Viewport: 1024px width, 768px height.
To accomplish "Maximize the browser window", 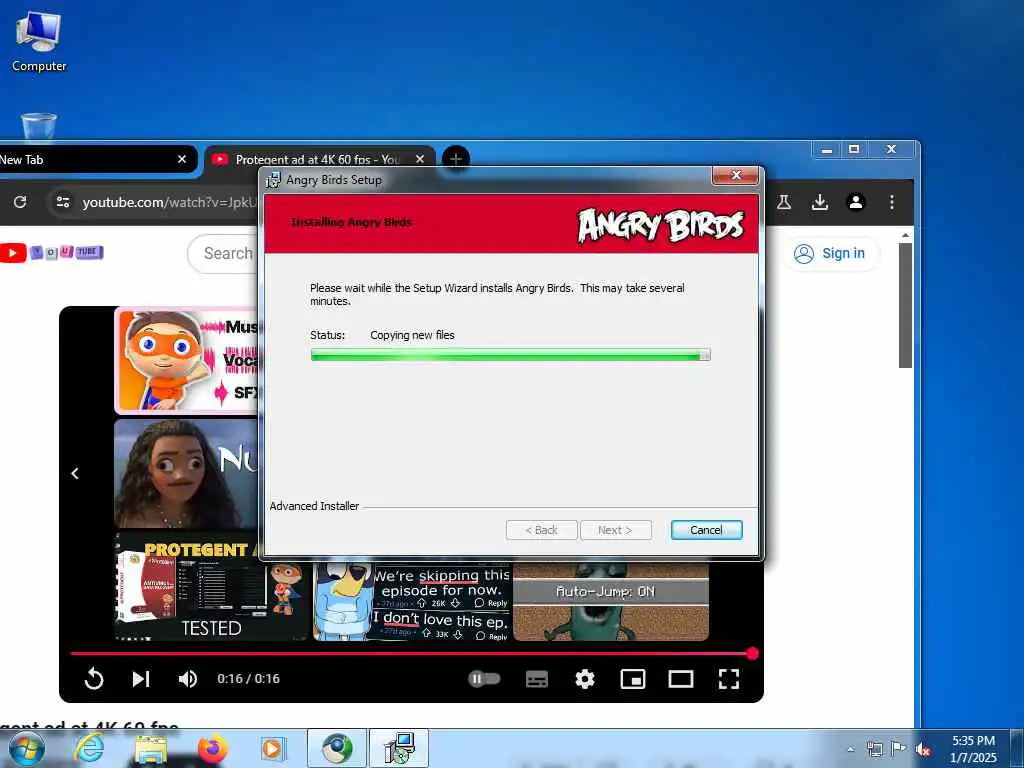I will pos(854,150).
